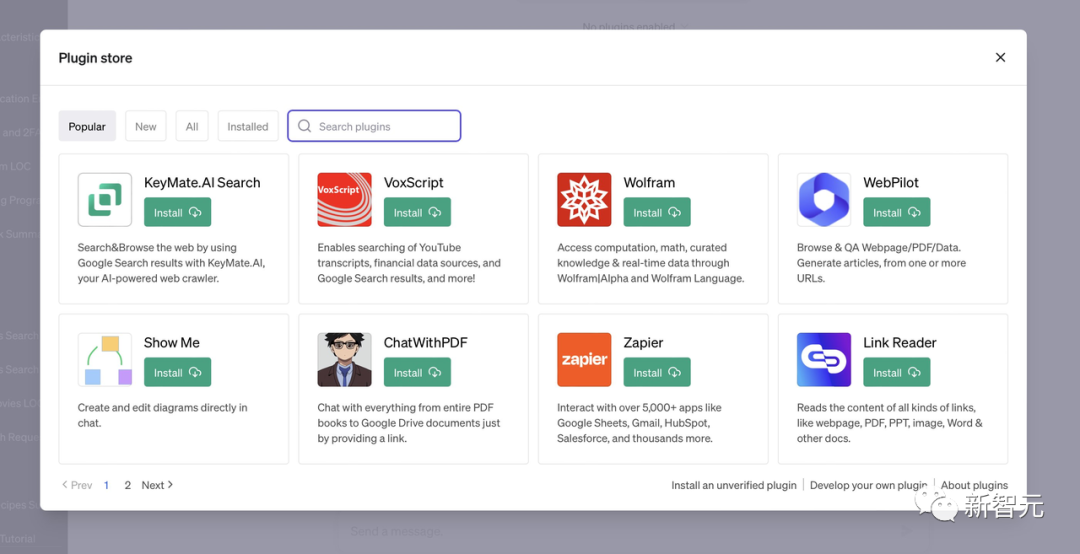Switch to the New plugins tab
The width and height of the screenshot is (1080, 554).
pos(146,126)
